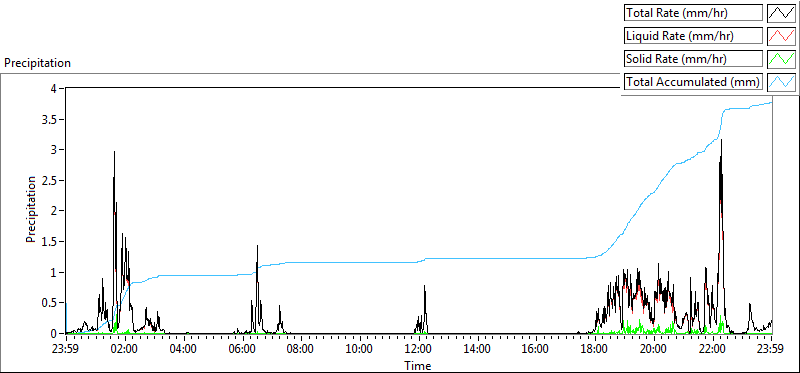Click the leftmost 23:59 time axis label
This screenshot has height=373, width=800.
[x=66, y=350]
